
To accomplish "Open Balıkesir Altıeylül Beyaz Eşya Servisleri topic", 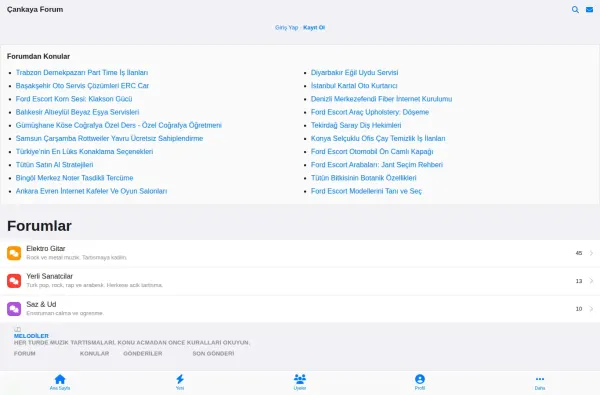I will 77,112.
